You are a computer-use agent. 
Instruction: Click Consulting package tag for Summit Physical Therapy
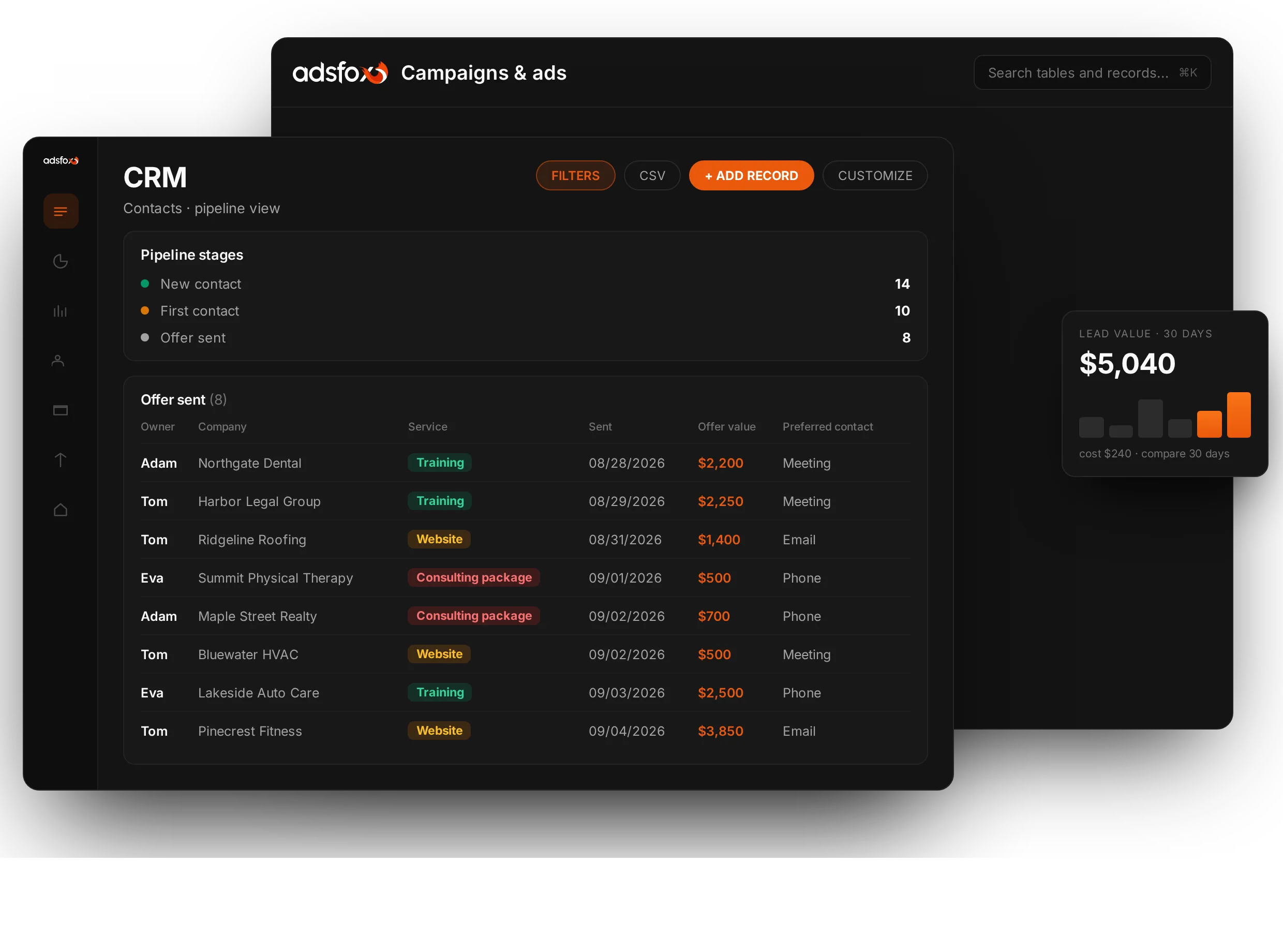pos(473,577)
